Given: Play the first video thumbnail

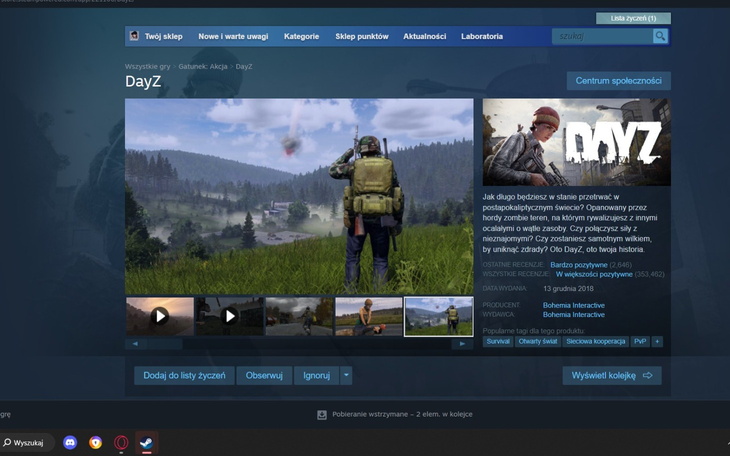Looking at the screenshot, I should coord(160,316).
